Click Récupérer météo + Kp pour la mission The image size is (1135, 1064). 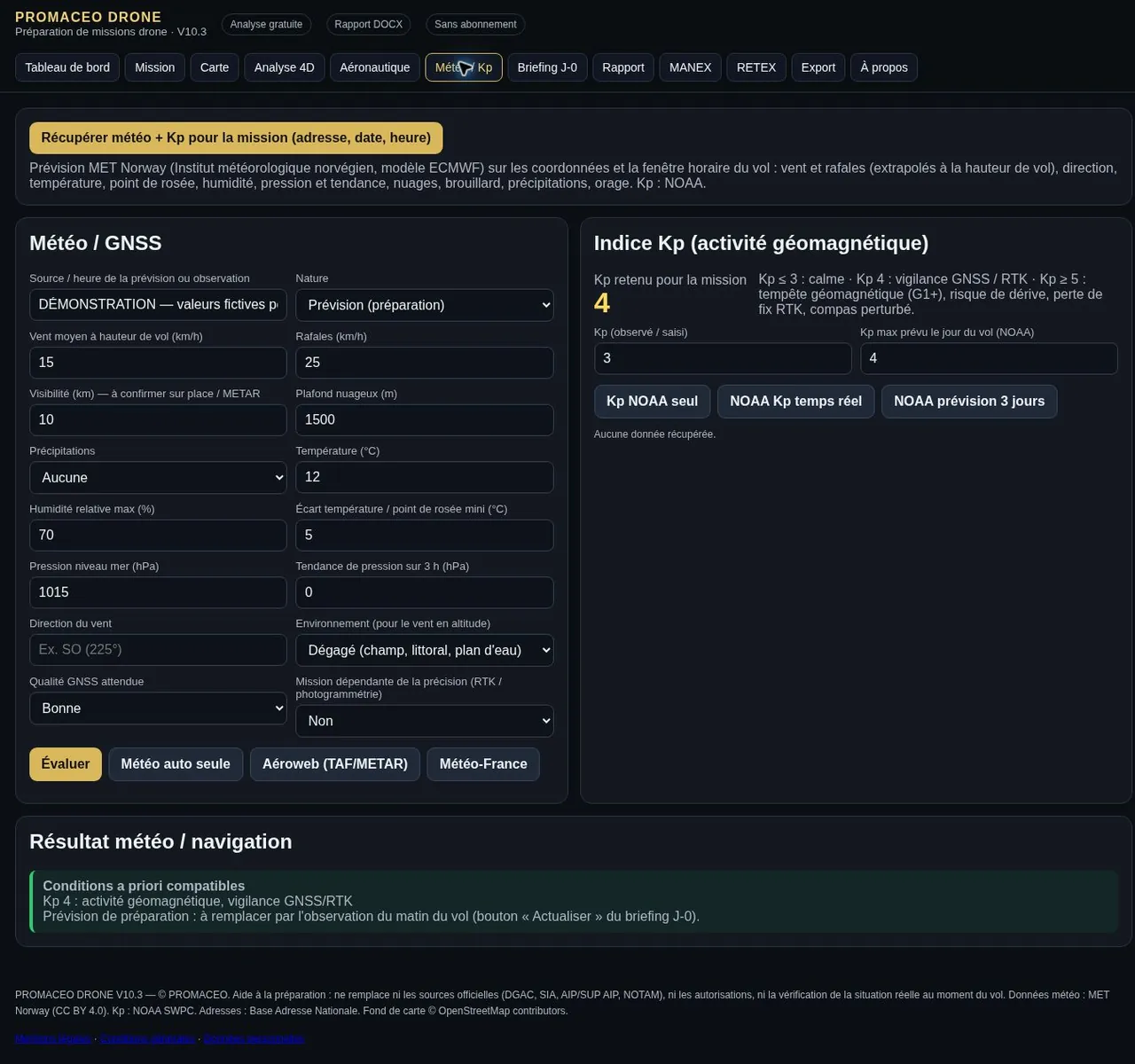coord(236,138)
